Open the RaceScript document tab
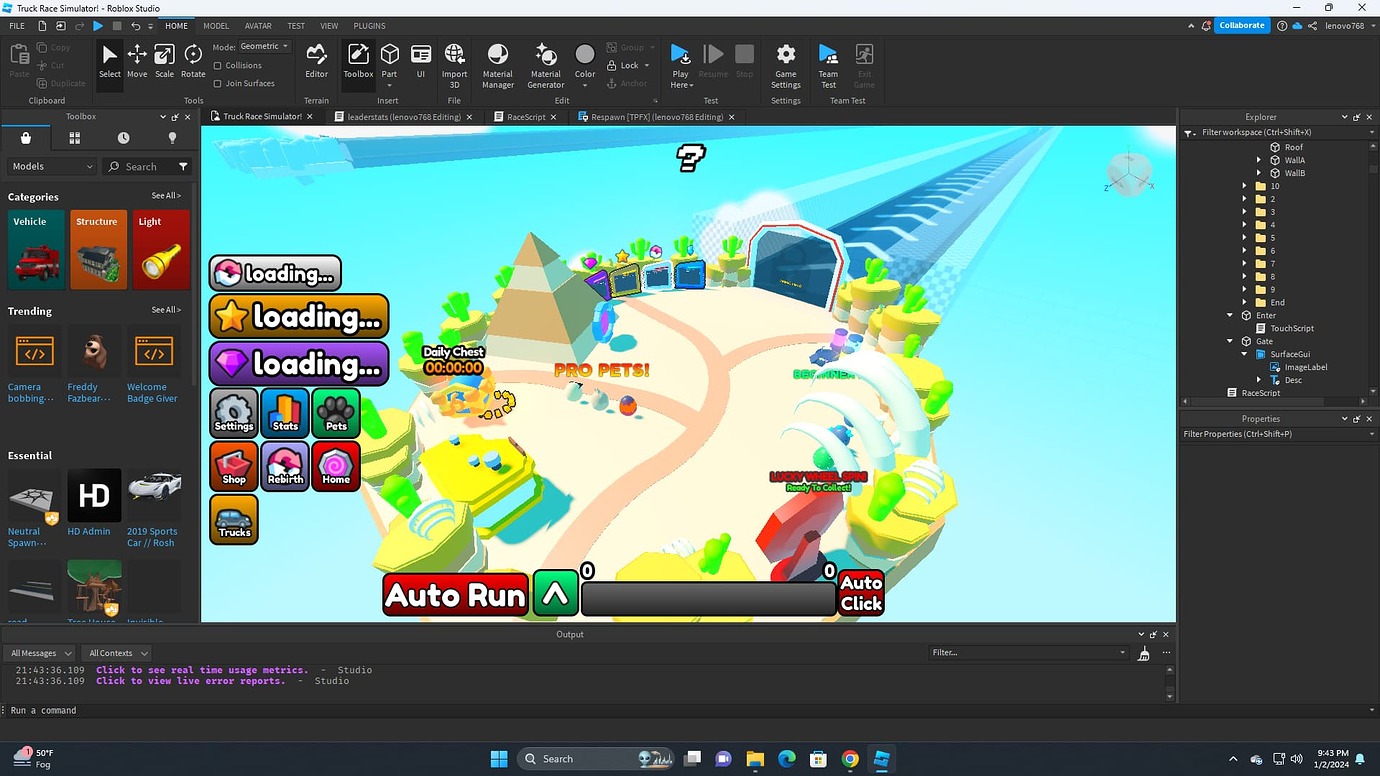Screen dimensions: 1380x776 525,116
